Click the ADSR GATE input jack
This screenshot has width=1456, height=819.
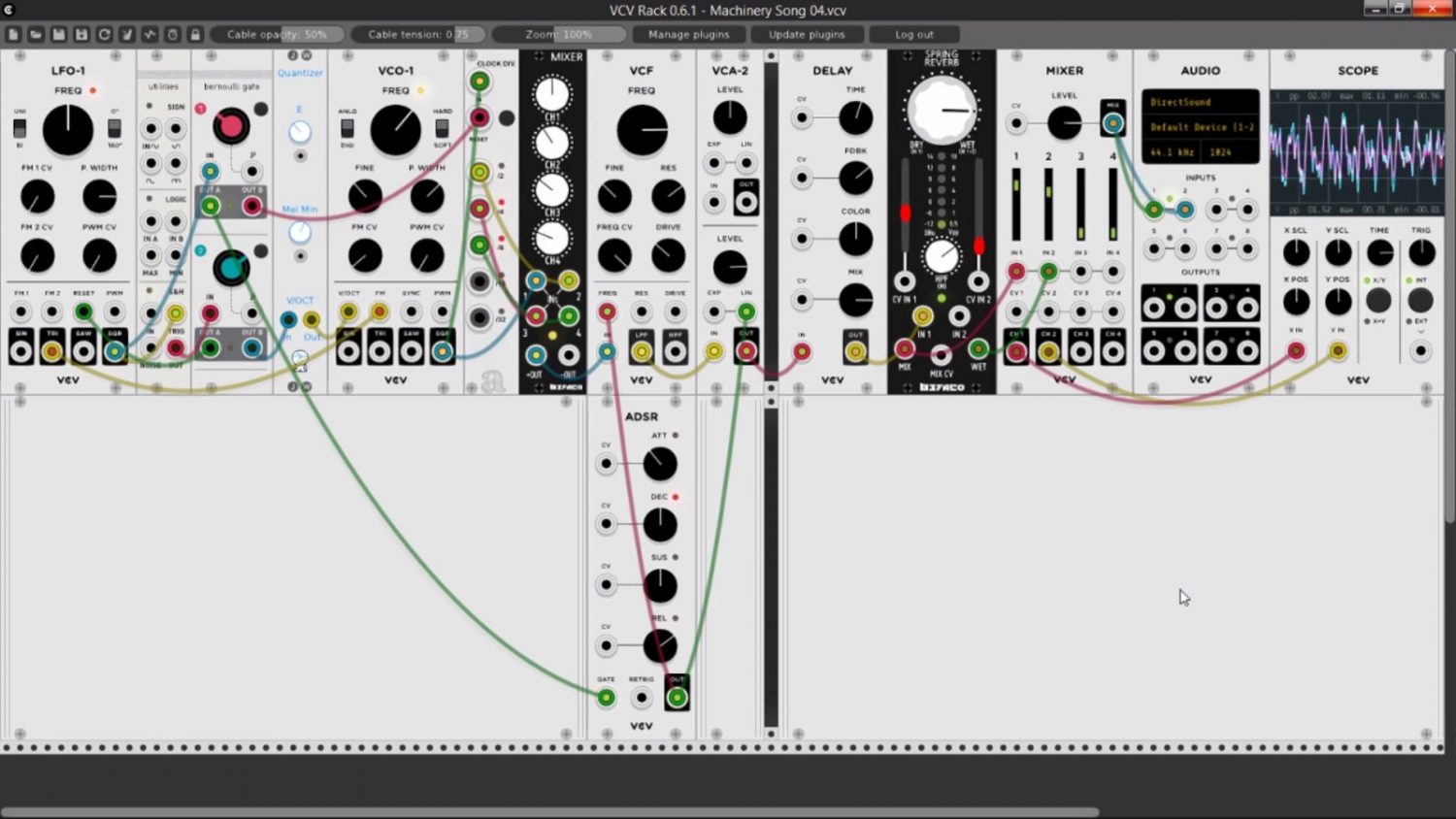click(606, 697)
